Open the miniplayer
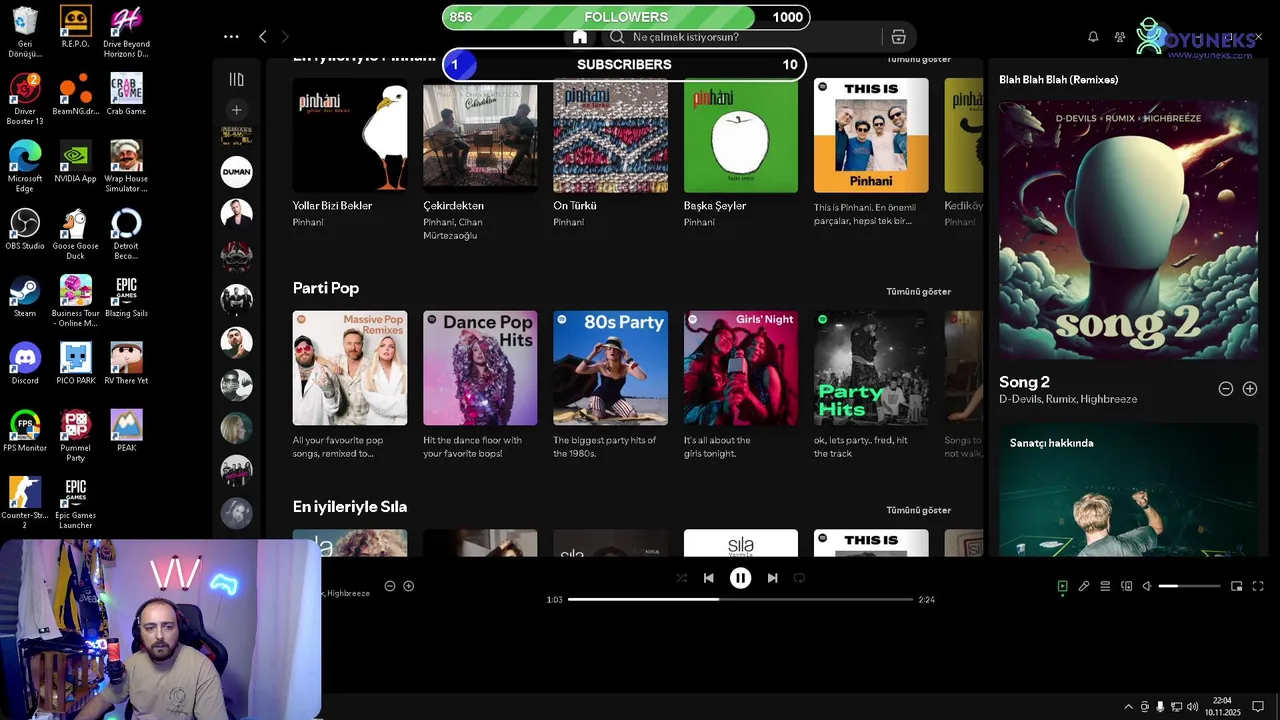 tap(1236, 587)
